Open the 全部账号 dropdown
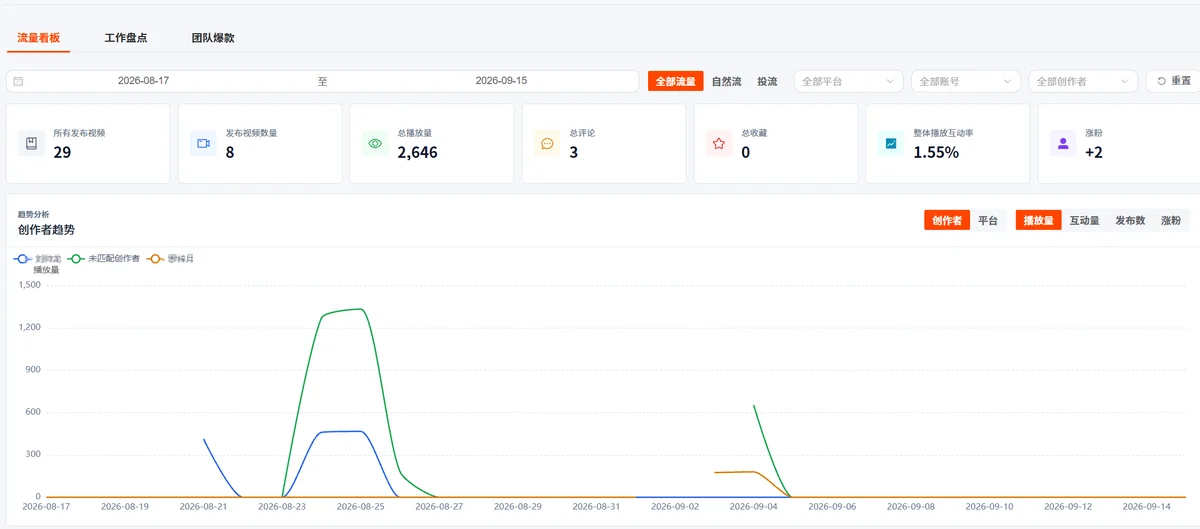1200x529 pixels. (966, 81)
